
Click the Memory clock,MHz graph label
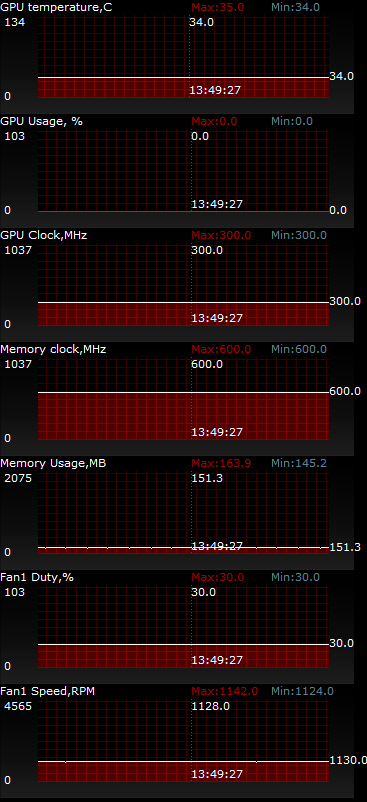(x=53, y=349)
